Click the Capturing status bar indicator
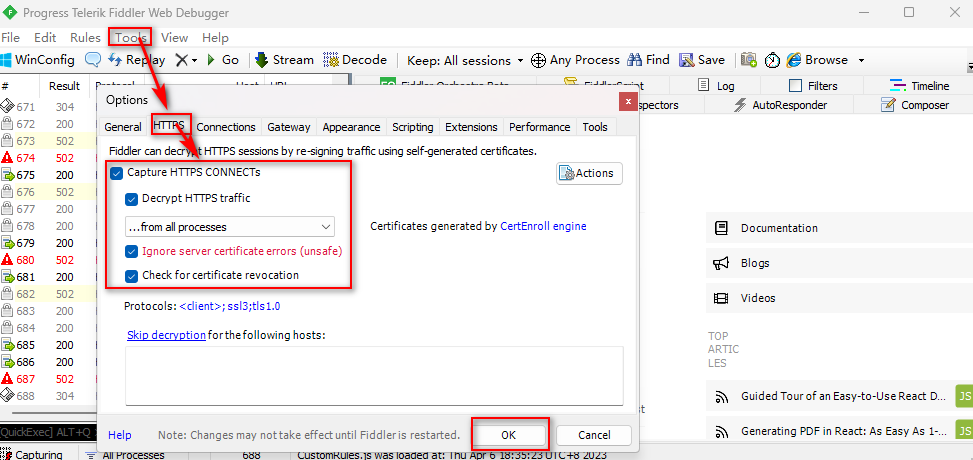 [32, 454]
